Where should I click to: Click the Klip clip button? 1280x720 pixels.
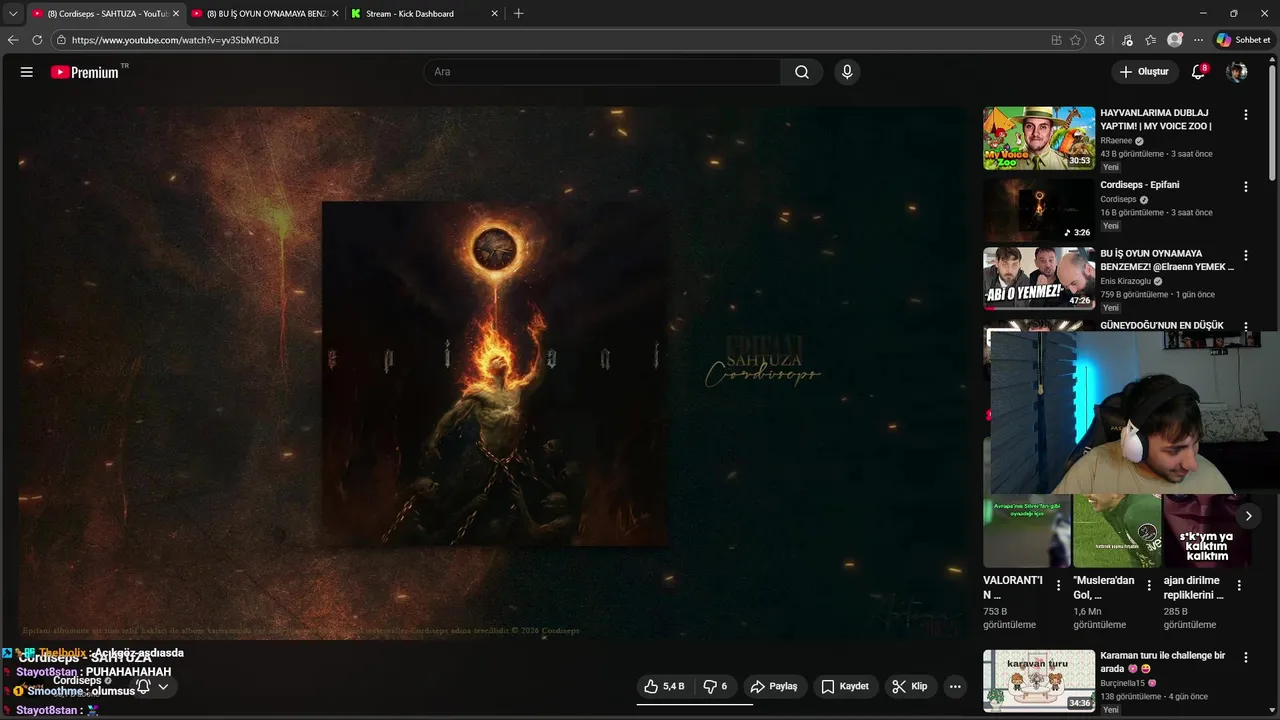click(x=910, y=686)
